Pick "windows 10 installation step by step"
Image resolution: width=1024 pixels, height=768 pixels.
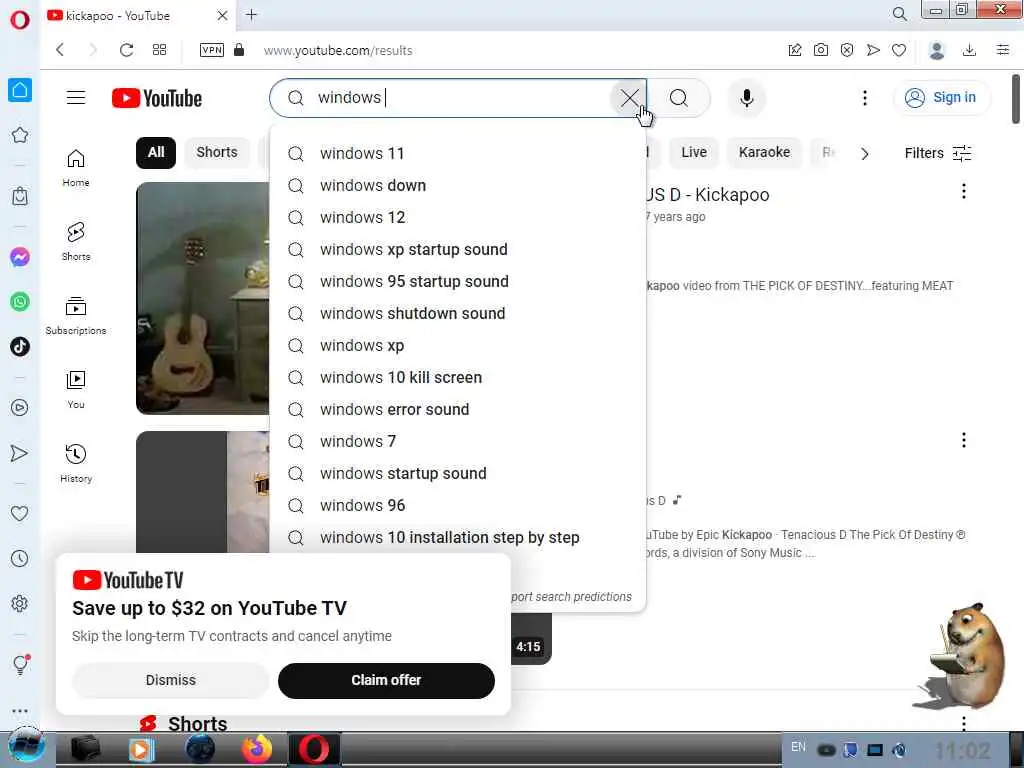[457, 537]
